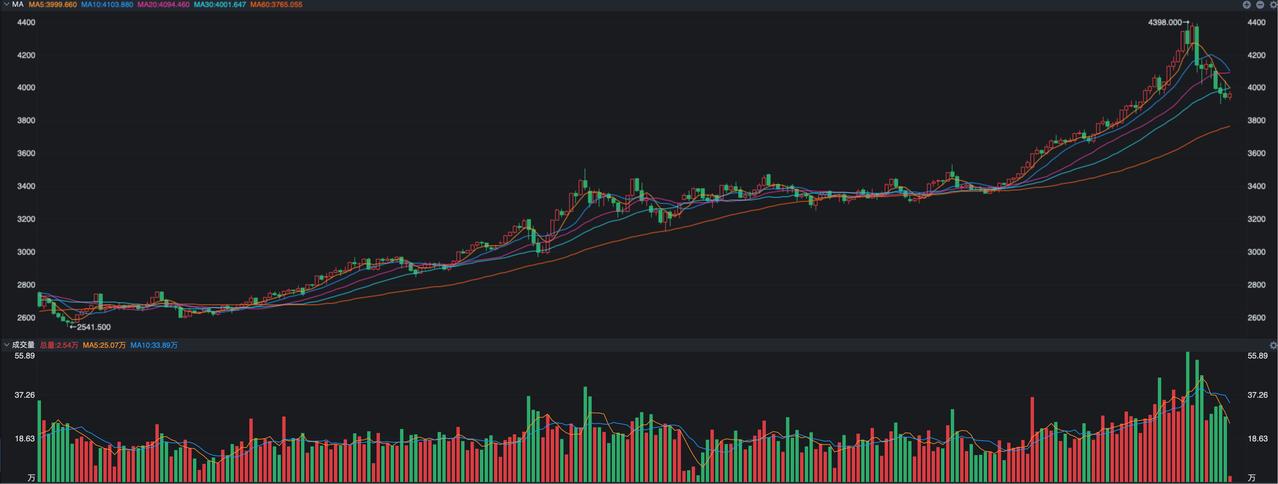Click the volume MA5 legend

pyautogui.click(x=104, y=345)
